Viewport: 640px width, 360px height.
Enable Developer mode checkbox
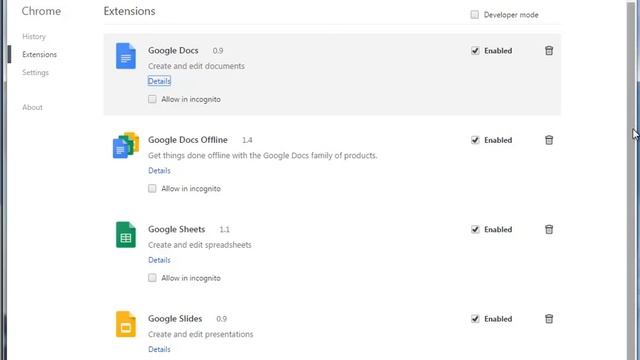474,15
